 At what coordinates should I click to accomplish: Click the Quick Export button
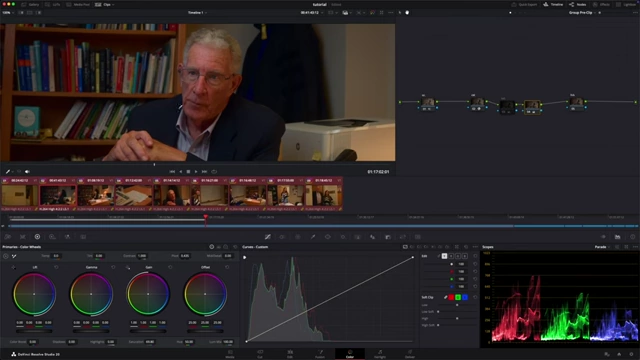(x=524, y=4)
